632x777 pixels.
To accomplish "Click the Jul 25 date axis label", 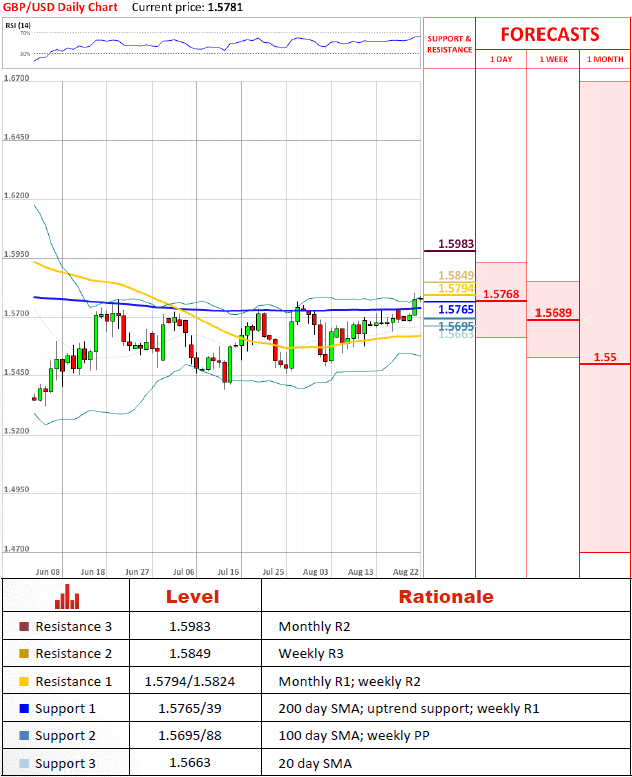I will click(x=273, y=572).
